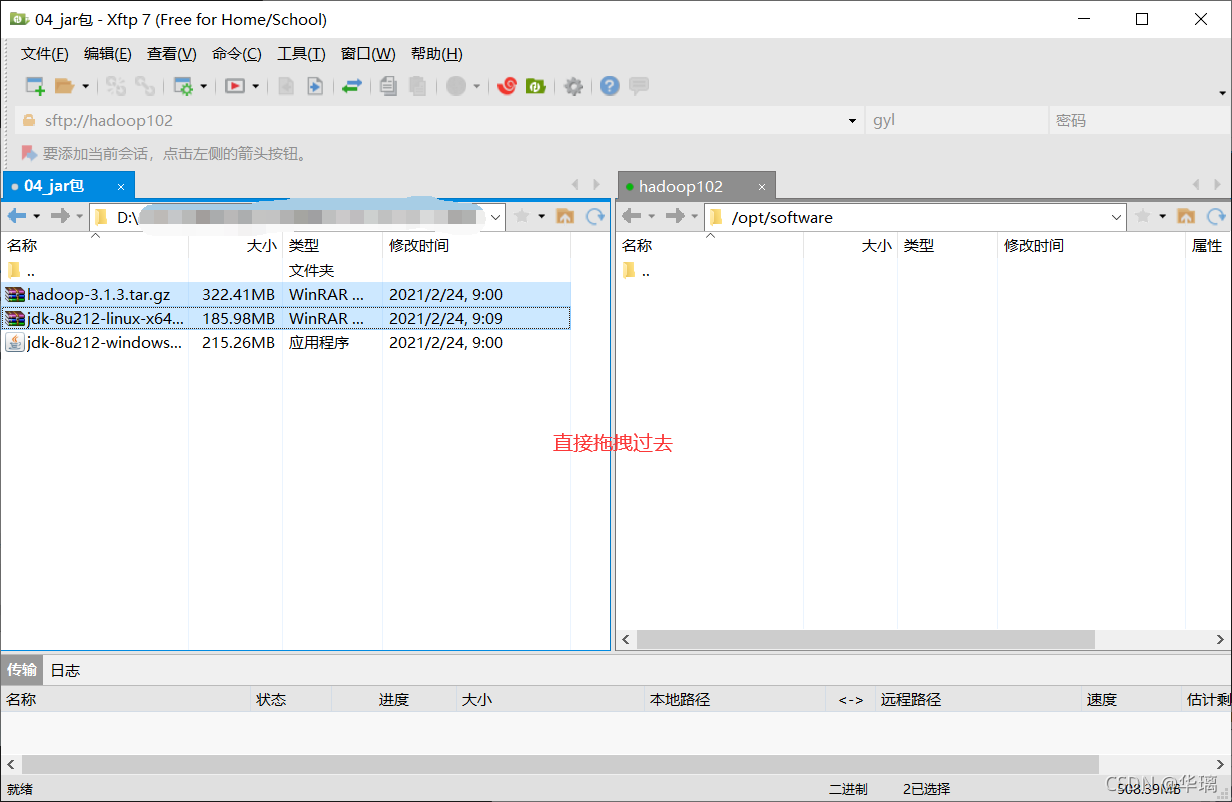Select hadoop-3.1.3.tar.gz file

[x=286, y=294]
